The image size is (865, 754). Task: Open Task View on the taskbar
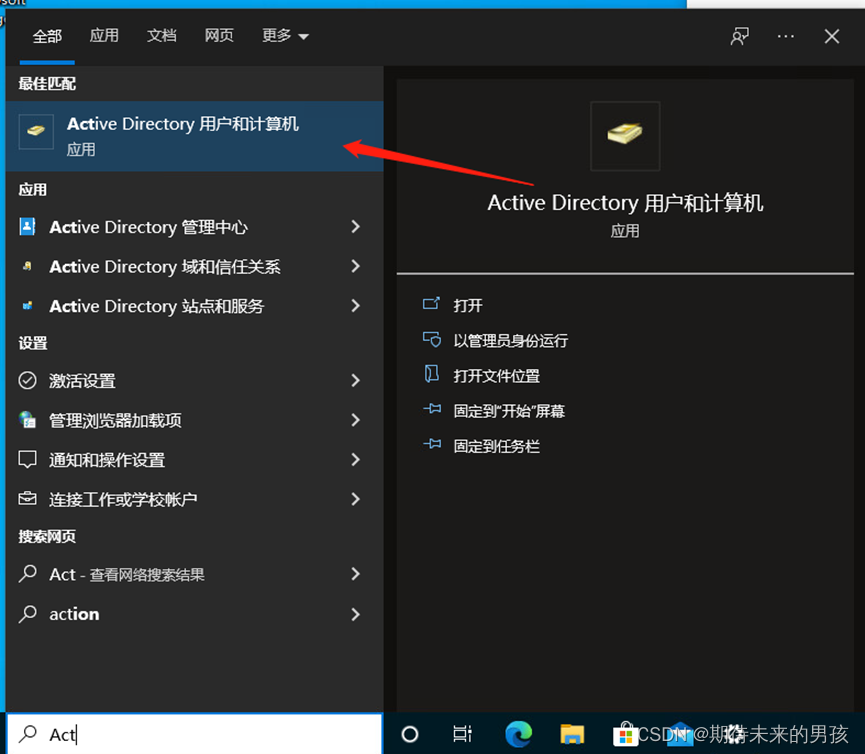click(462, 734)
